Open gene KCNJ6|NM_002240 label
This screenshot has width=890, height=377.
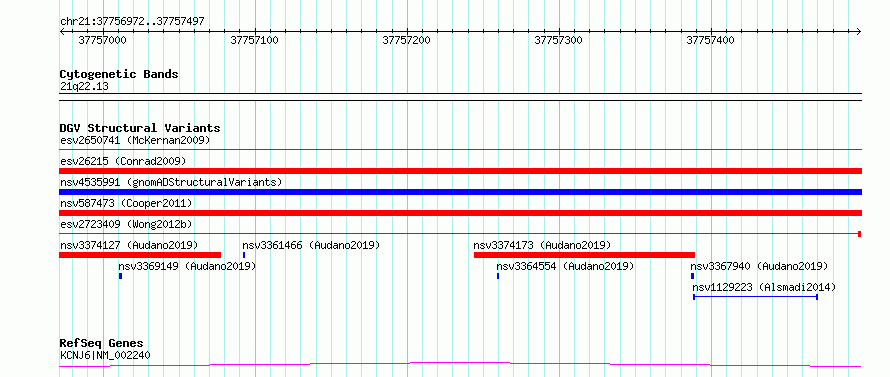pos(105,356)
